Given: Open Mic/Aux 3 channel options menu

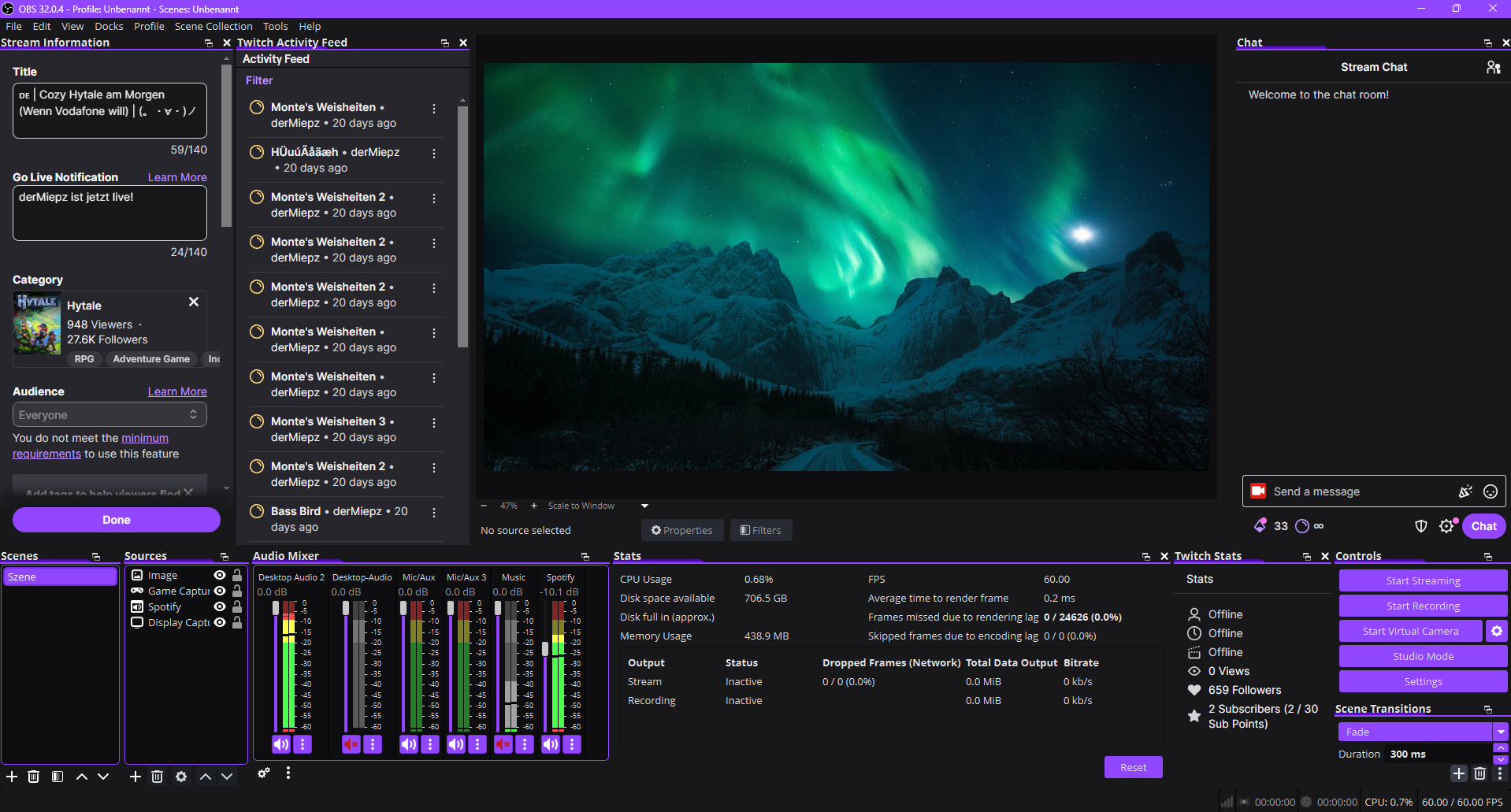Looking at the screenshot, I should [x=477, y=744].
